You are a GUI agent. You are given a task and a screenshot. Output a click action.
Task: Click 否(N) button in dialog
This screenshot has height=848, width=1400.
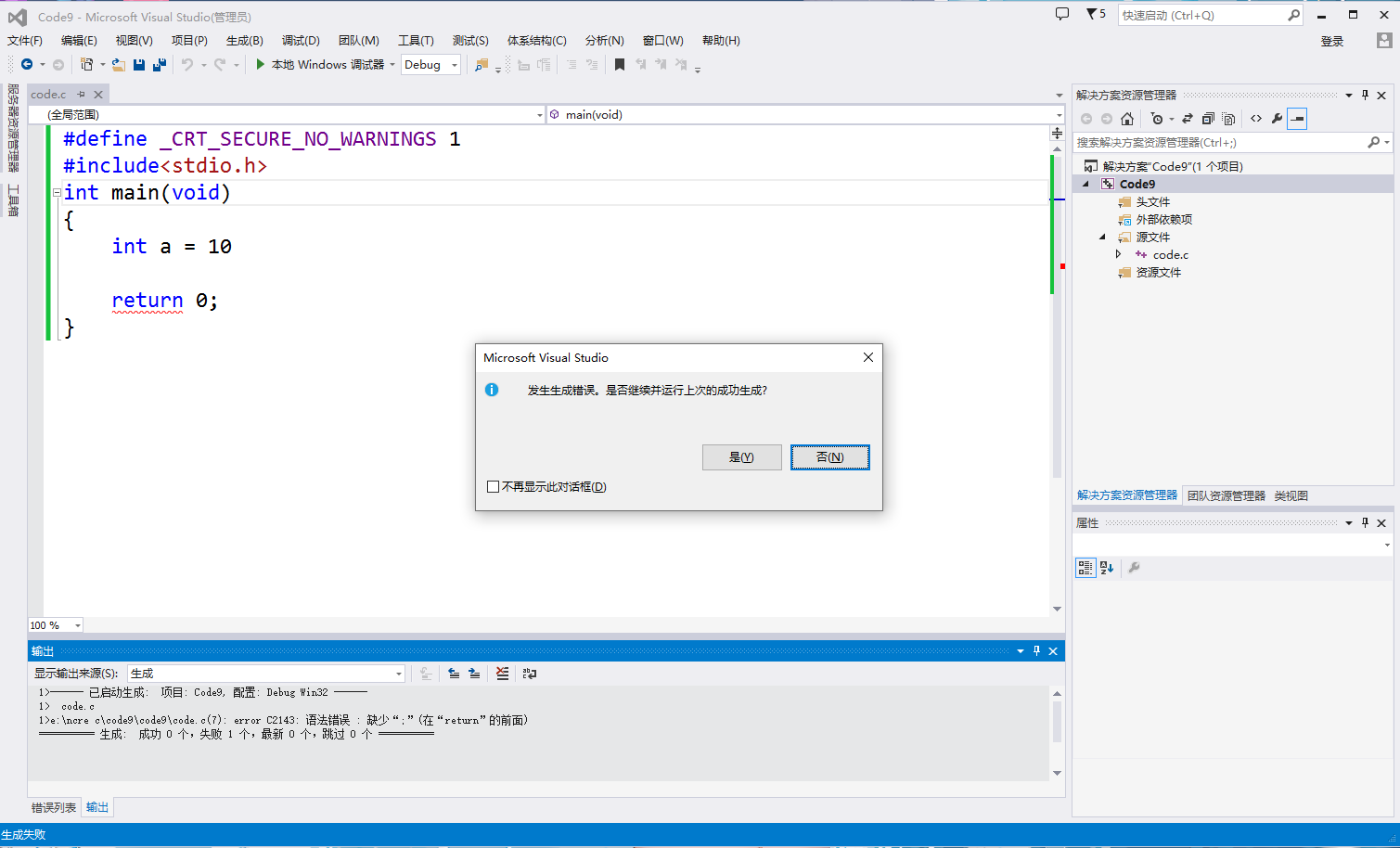click(x=830, y=457)
